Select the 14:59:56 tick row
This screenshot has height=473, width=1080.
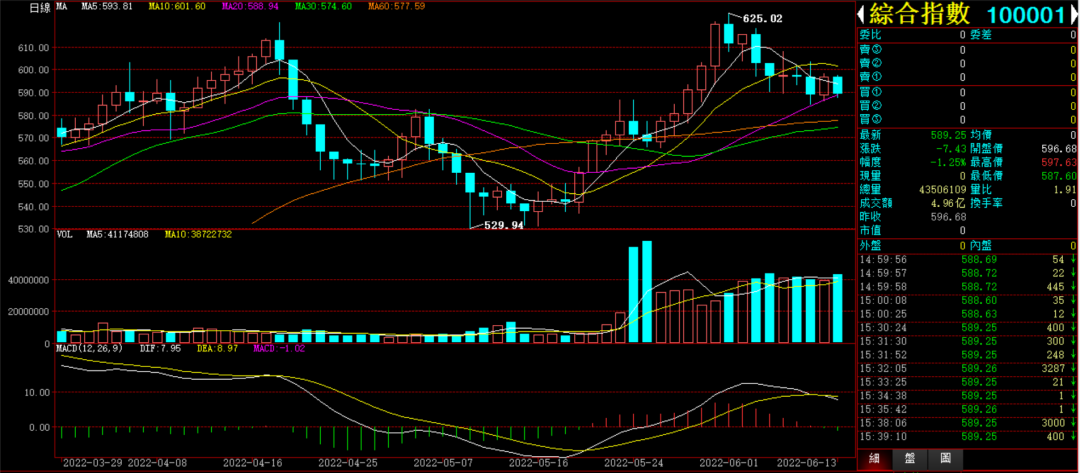pos(968,259)
